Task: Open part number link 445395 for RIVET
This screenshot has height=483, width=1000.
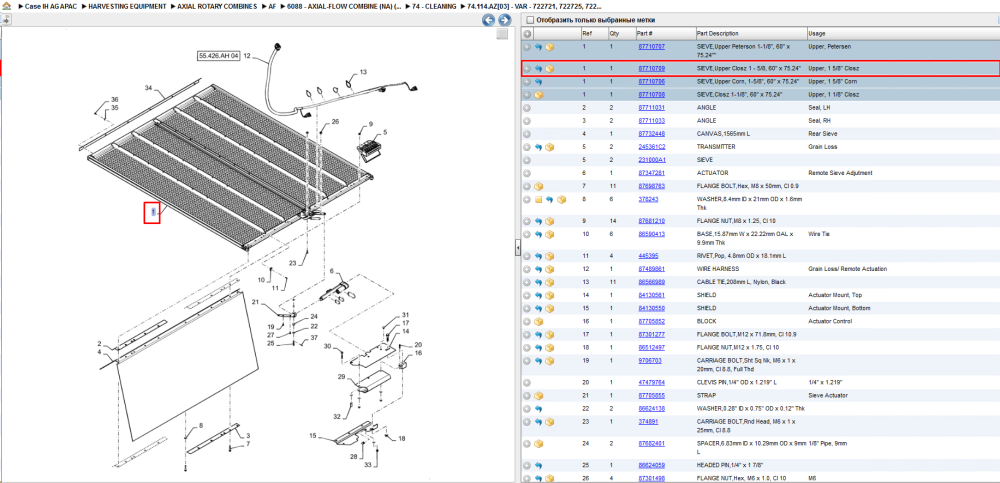Action: (649, 256)
